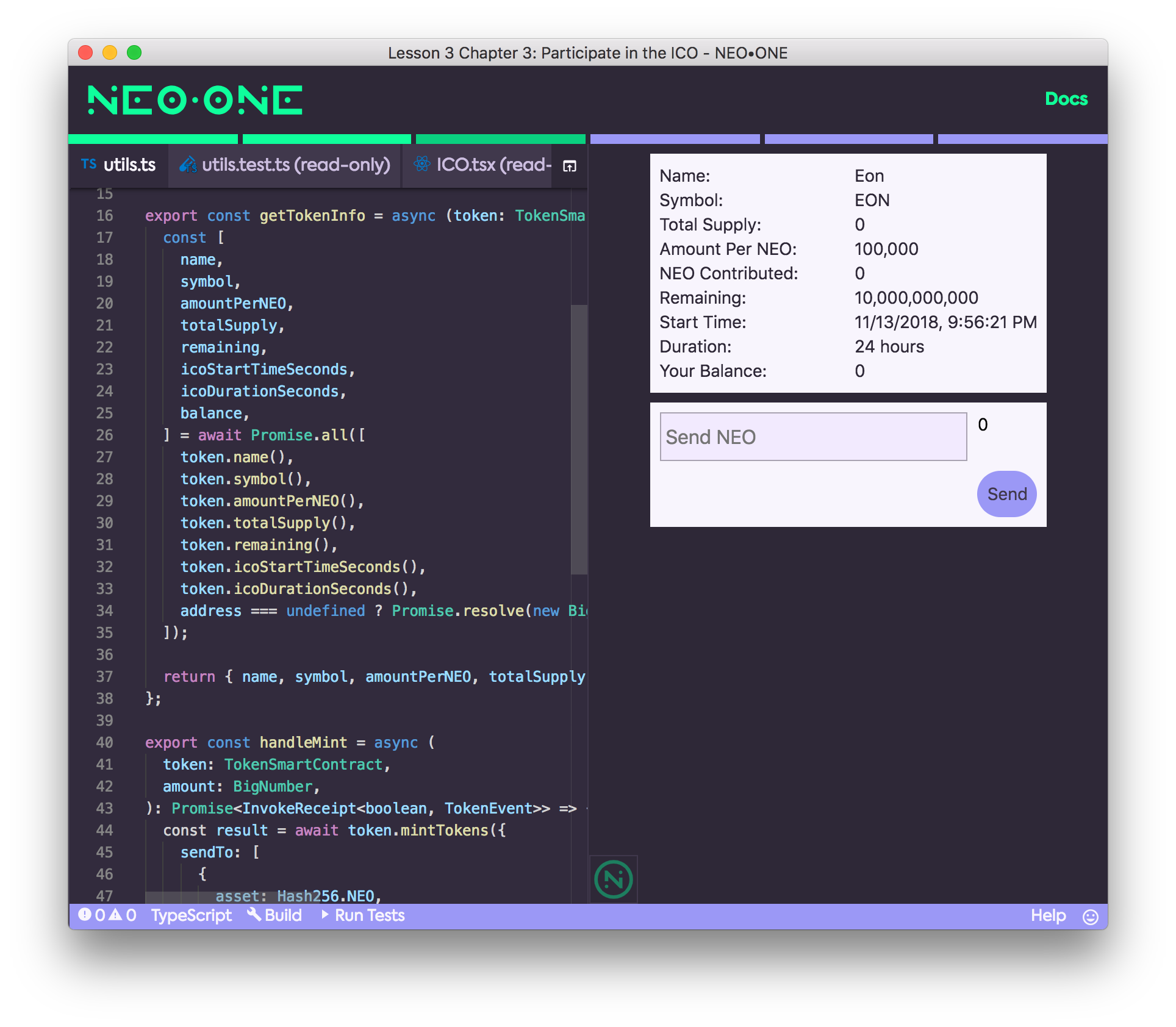This screenshot has width=1176, height=1027.
Task: Click 'TokenSmartContract' type on line 41
Action: tap(303, 765)
